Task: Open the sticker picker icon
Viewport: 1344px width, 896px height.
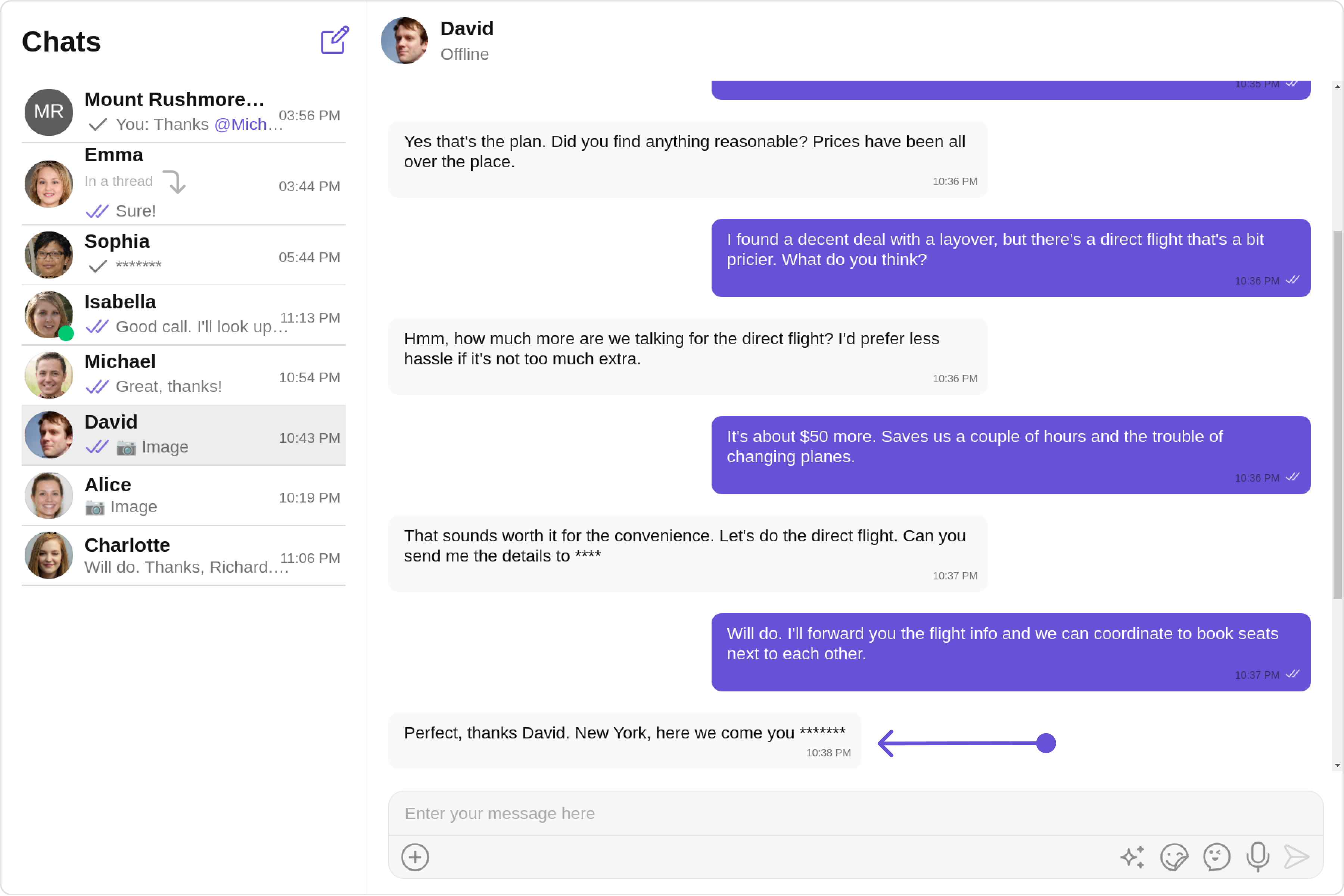Action: (1174, 857)
